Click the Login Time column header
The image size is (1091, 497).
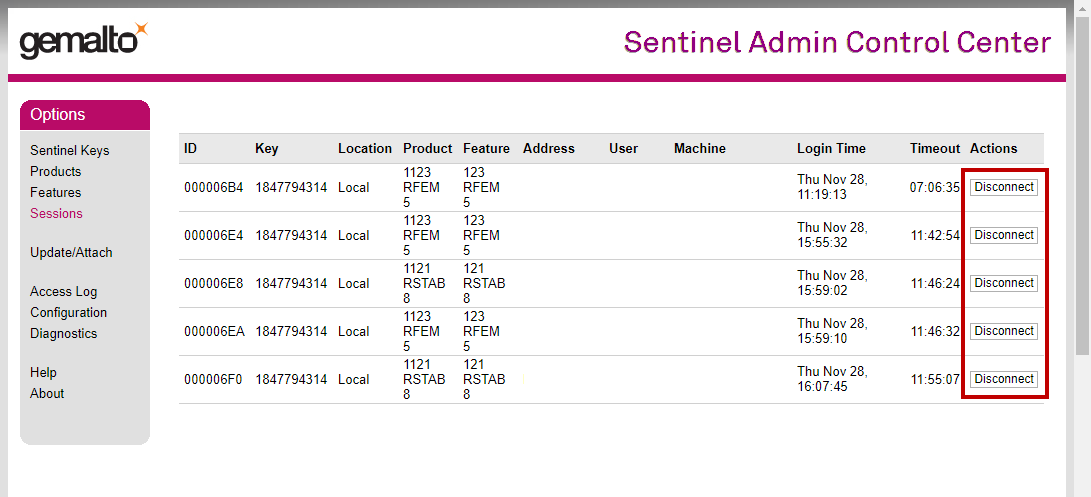pos(831,149)
